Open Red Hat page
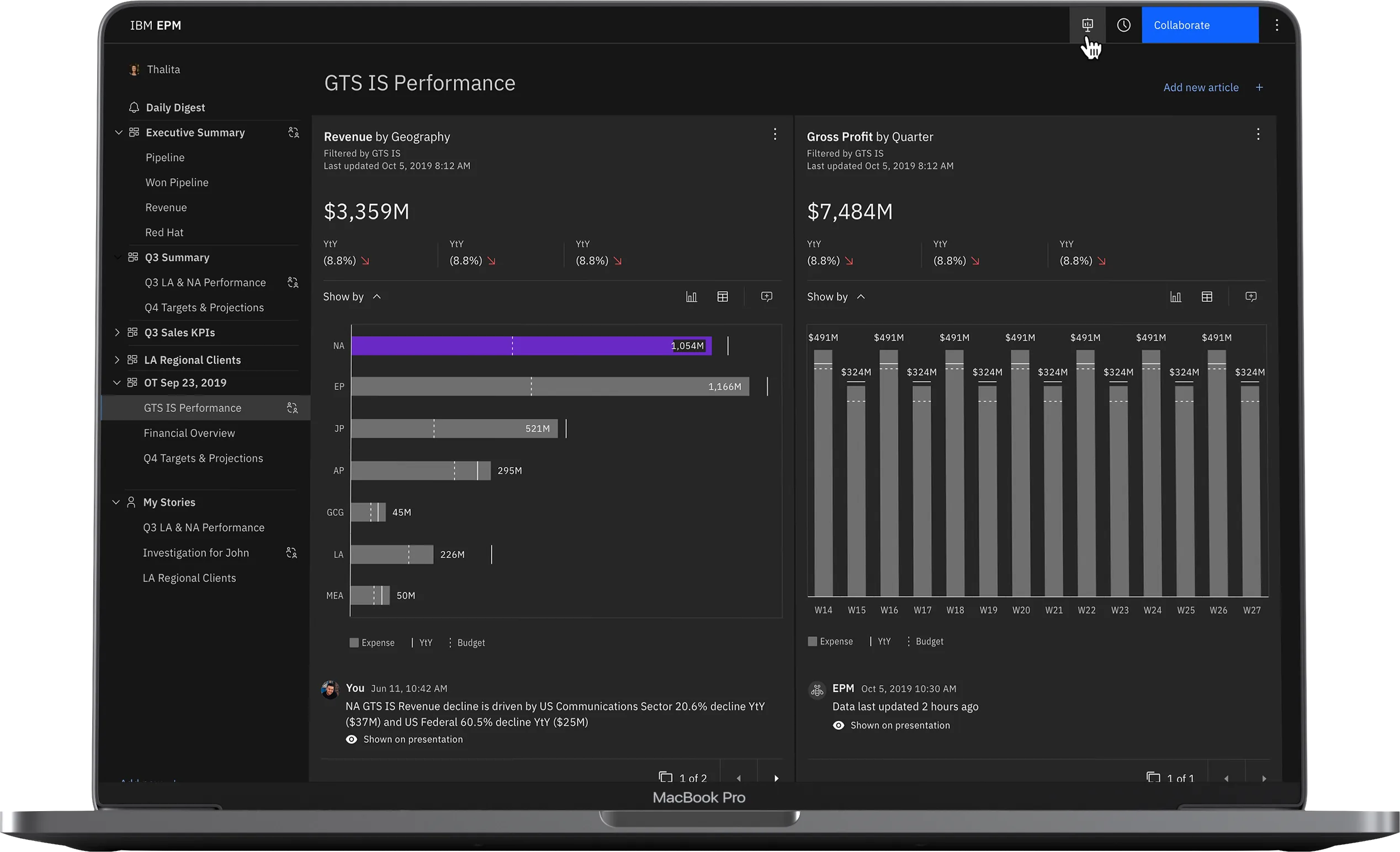Screen dimensions: 1400x852 [164, 232]
